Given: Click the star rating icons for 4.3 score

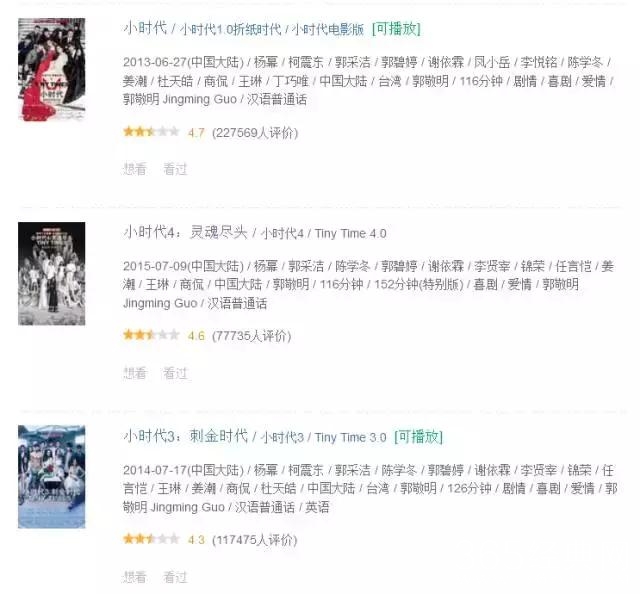Looking at the screenshot, I should (151, 539).
